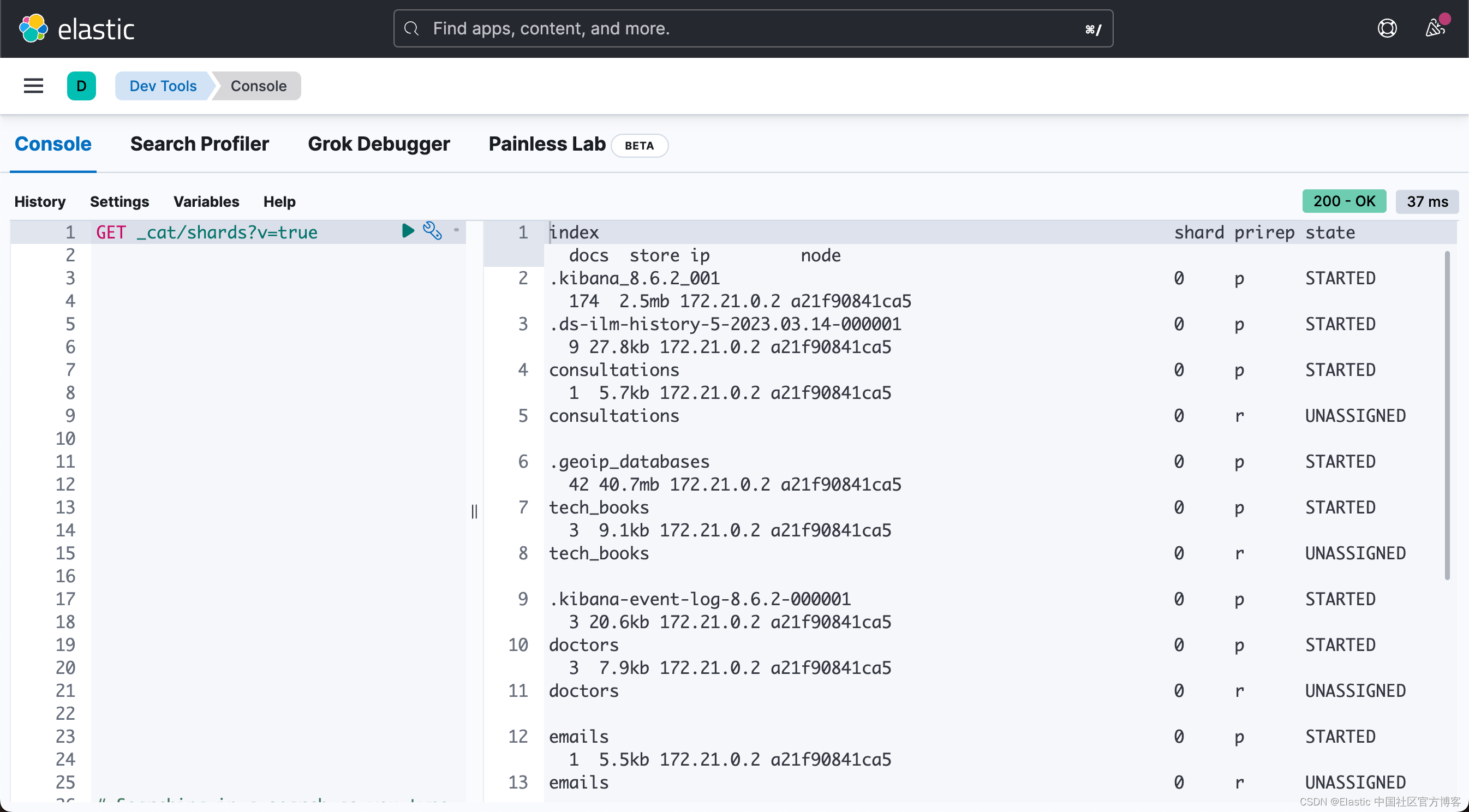Switch to the Console tab

click(x=53, y=144)
